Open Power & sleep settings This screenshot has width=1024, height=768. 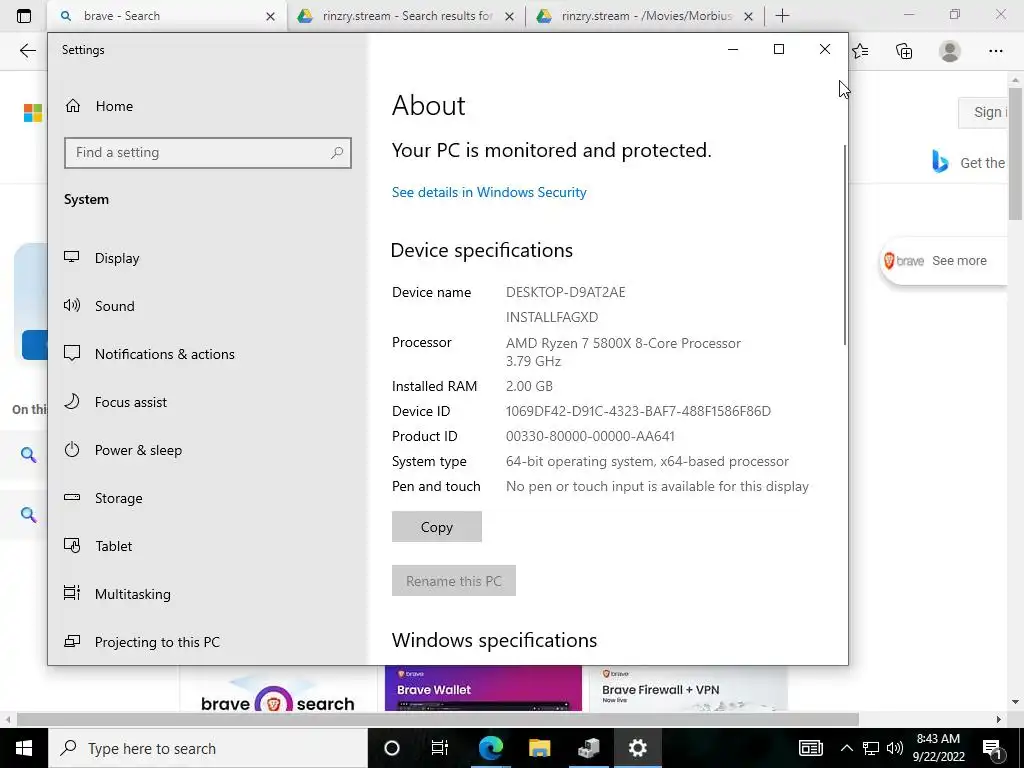pyautogui.click(x=123, y=450)
